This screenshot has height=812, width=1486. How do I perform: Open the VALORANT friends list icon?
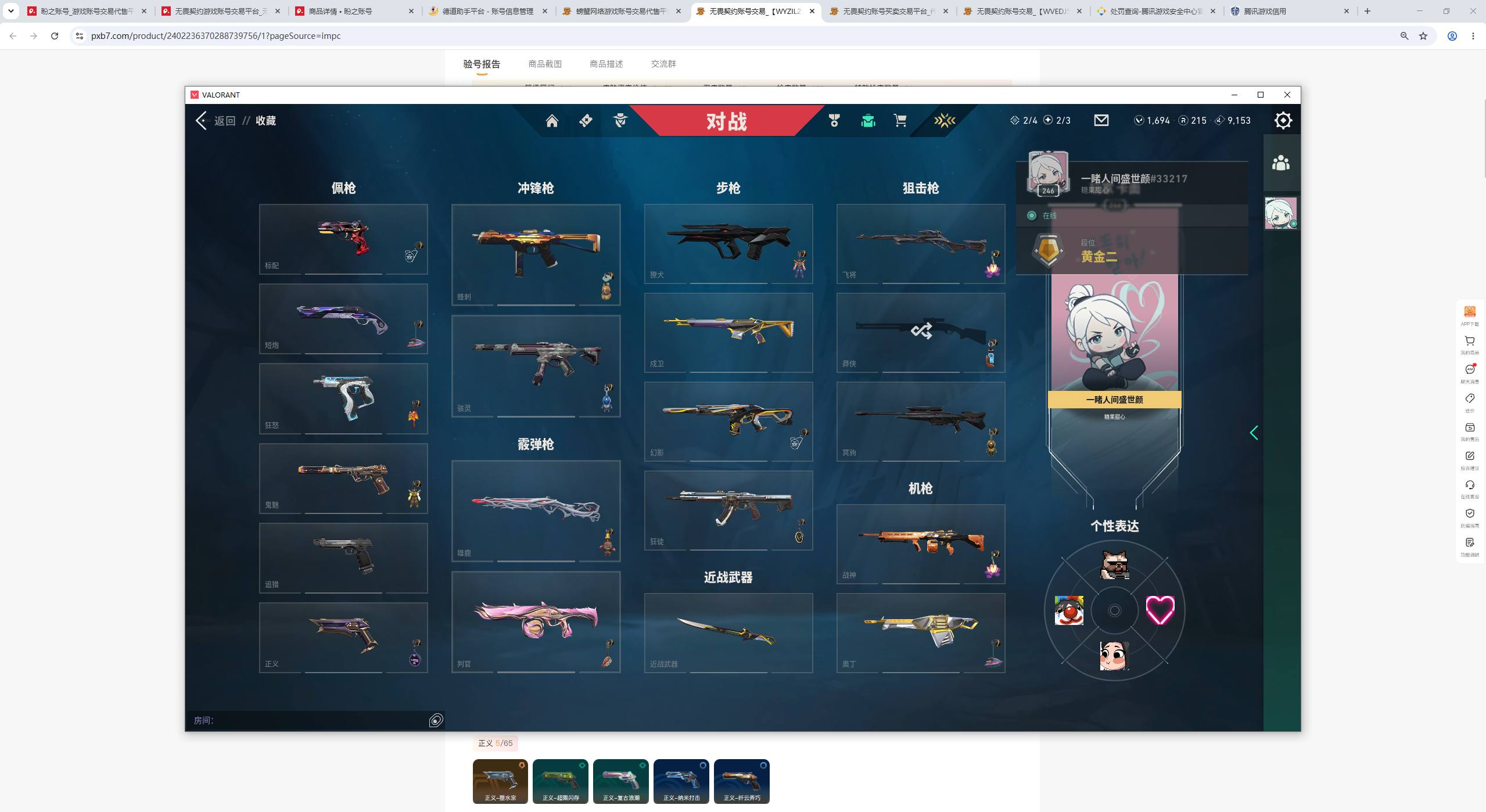(1280, 163)
